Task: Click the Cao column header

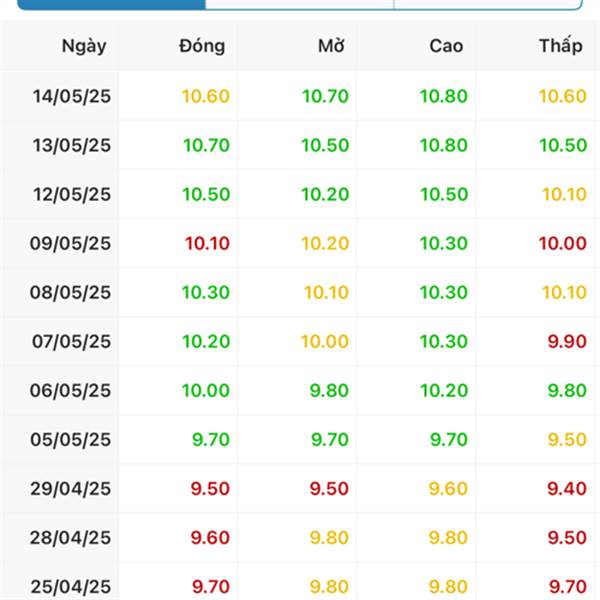Action: coord(446,46)
